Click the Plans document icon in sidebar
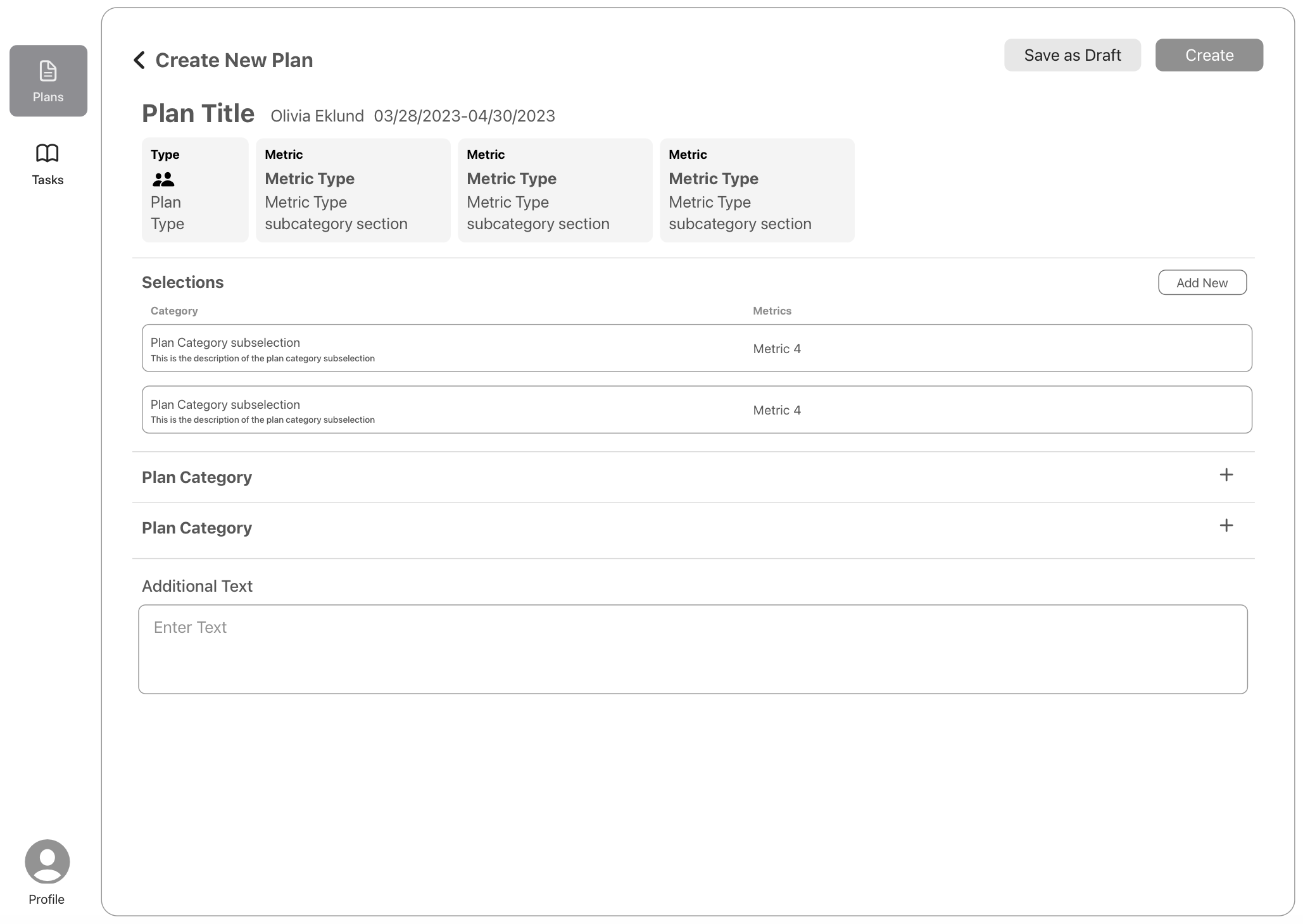Image resolution: width=1303 pixels, height=924 pixels. 48,71
